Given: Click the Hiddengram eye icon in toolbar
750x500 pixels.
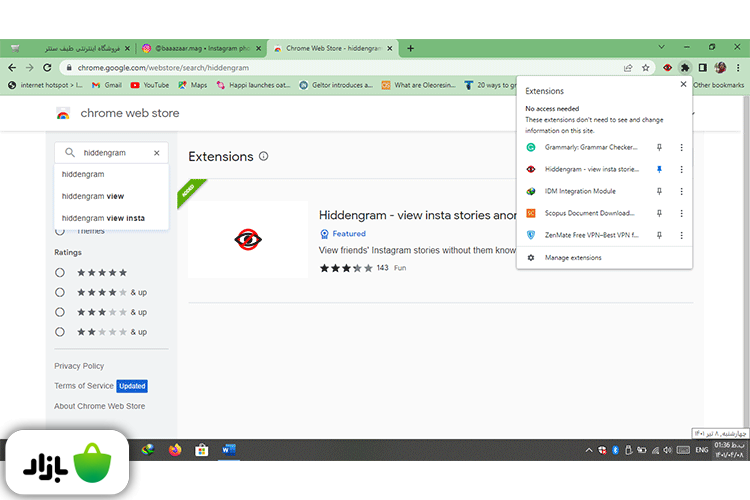Looking at the screenshot, I should [667, 67].
